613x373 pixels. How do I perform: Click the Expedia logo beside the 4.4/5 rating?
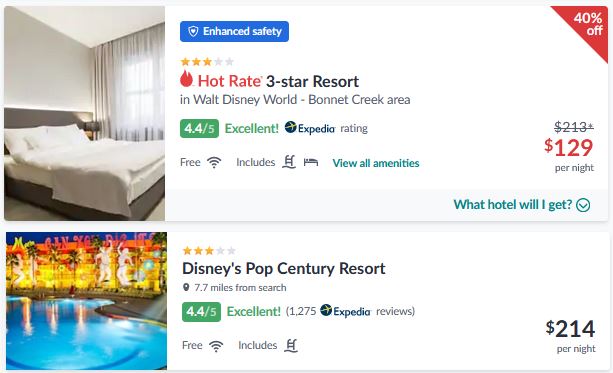point(310,128)
